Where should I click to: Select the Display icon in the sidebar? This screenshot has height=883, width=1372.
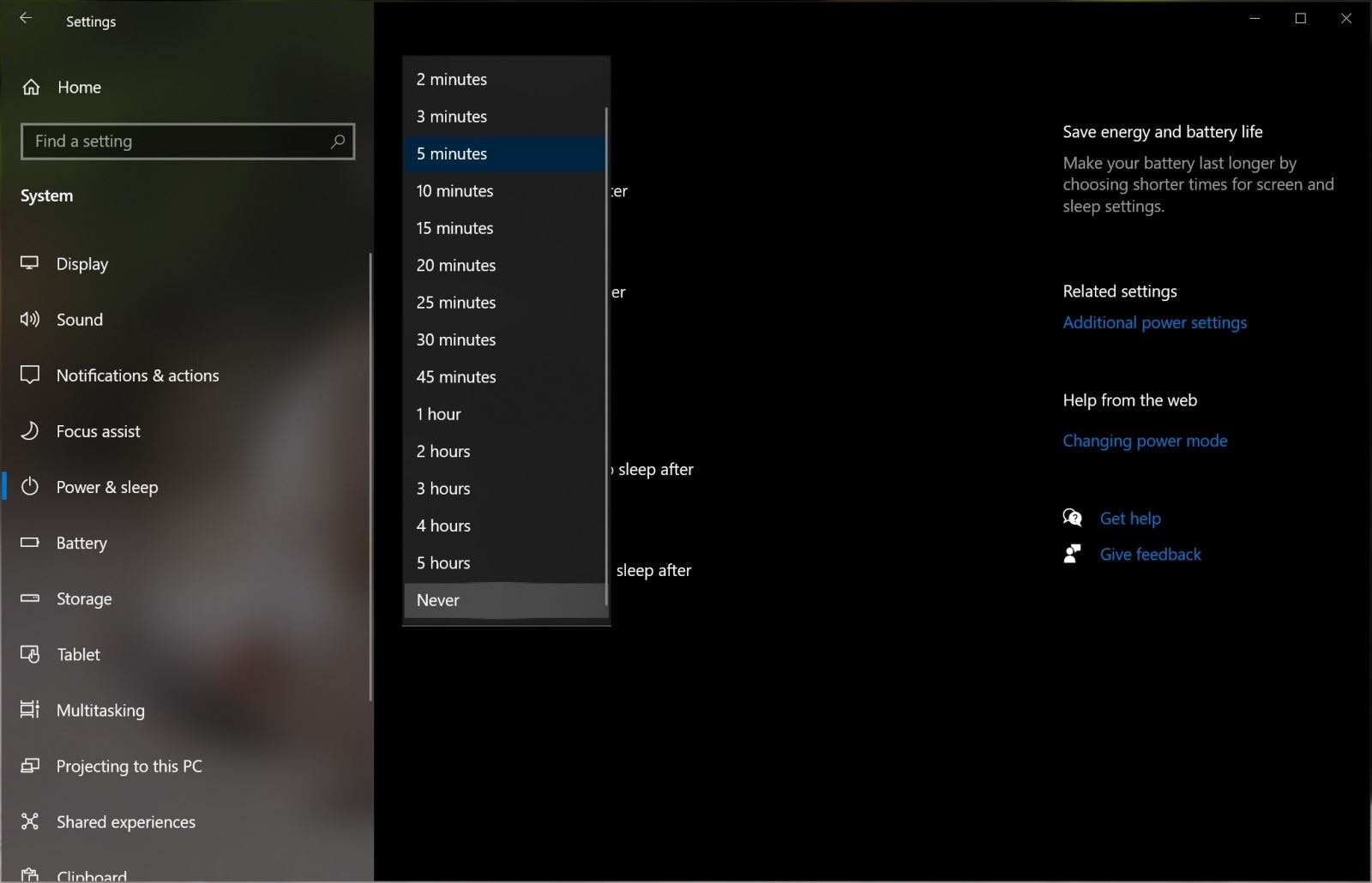pos(30,263)
